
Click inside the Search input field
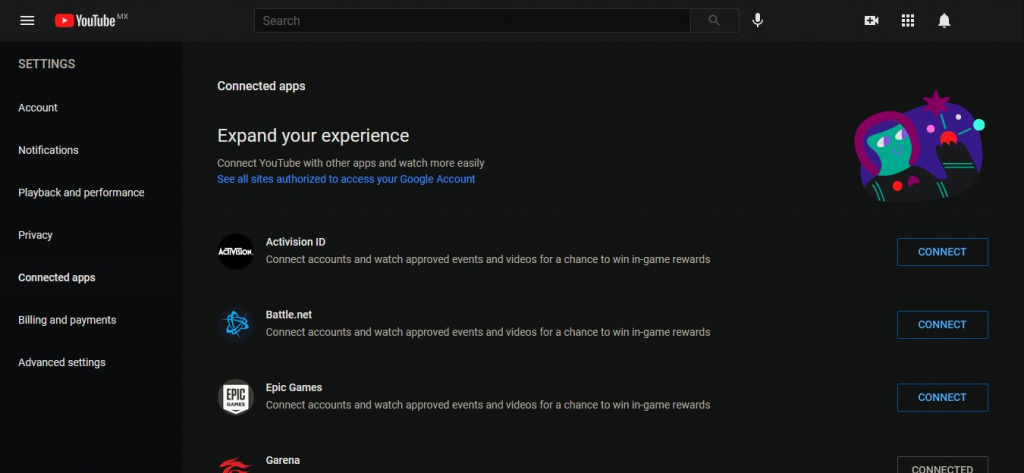(x=472, y=21)
